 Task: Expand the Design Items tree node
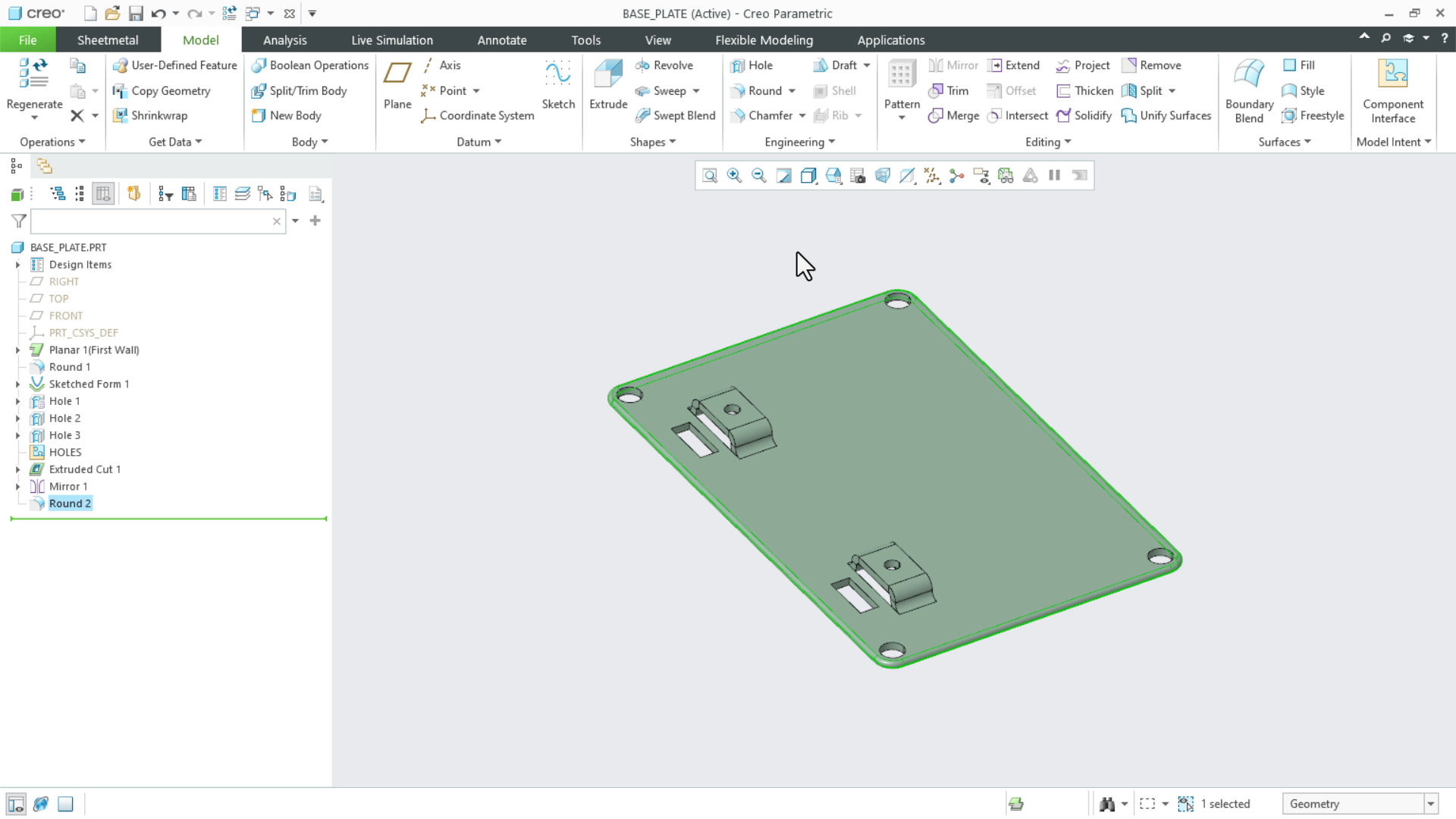click(17, 265)
